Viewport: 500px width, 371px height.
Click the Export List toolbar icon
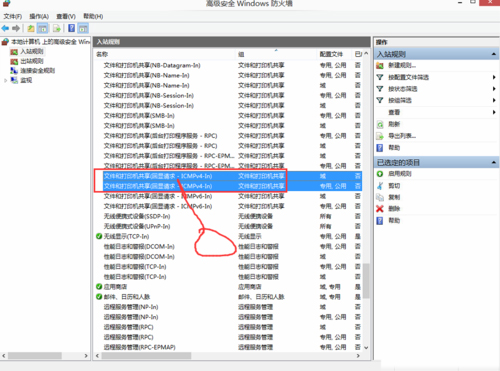coord(57,28)
